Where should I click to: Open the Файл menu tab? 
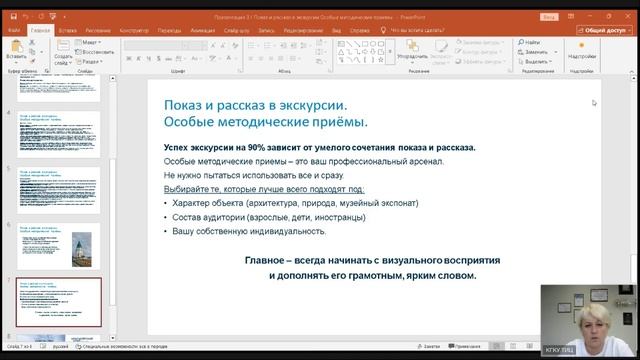point(14,30)
